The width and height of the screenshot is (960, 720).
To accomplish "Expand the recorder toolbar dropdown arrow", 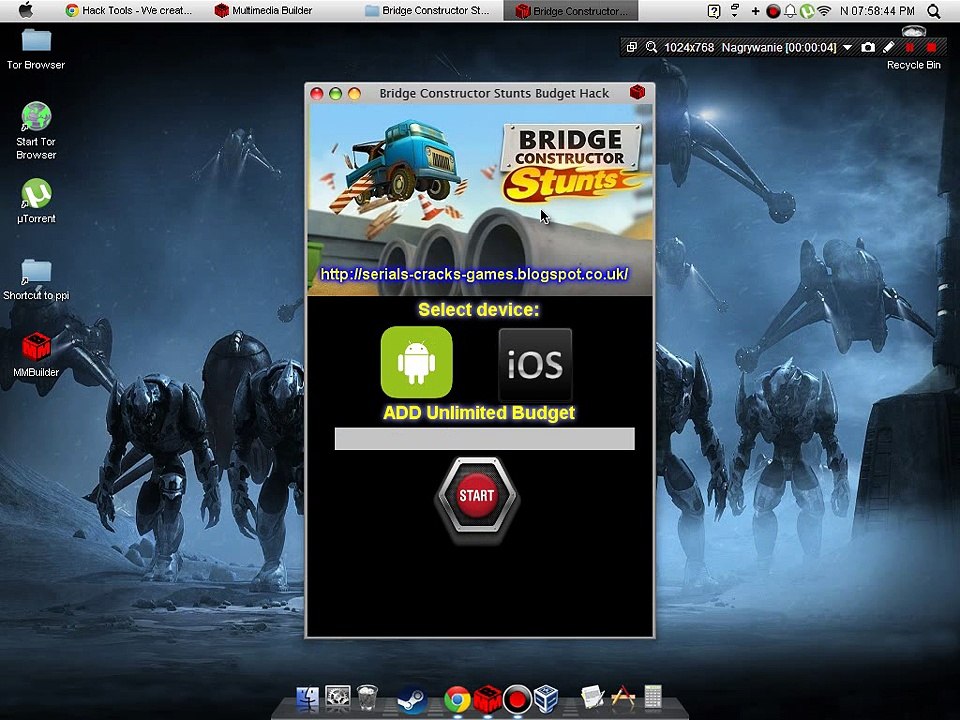I will point(847,47).
